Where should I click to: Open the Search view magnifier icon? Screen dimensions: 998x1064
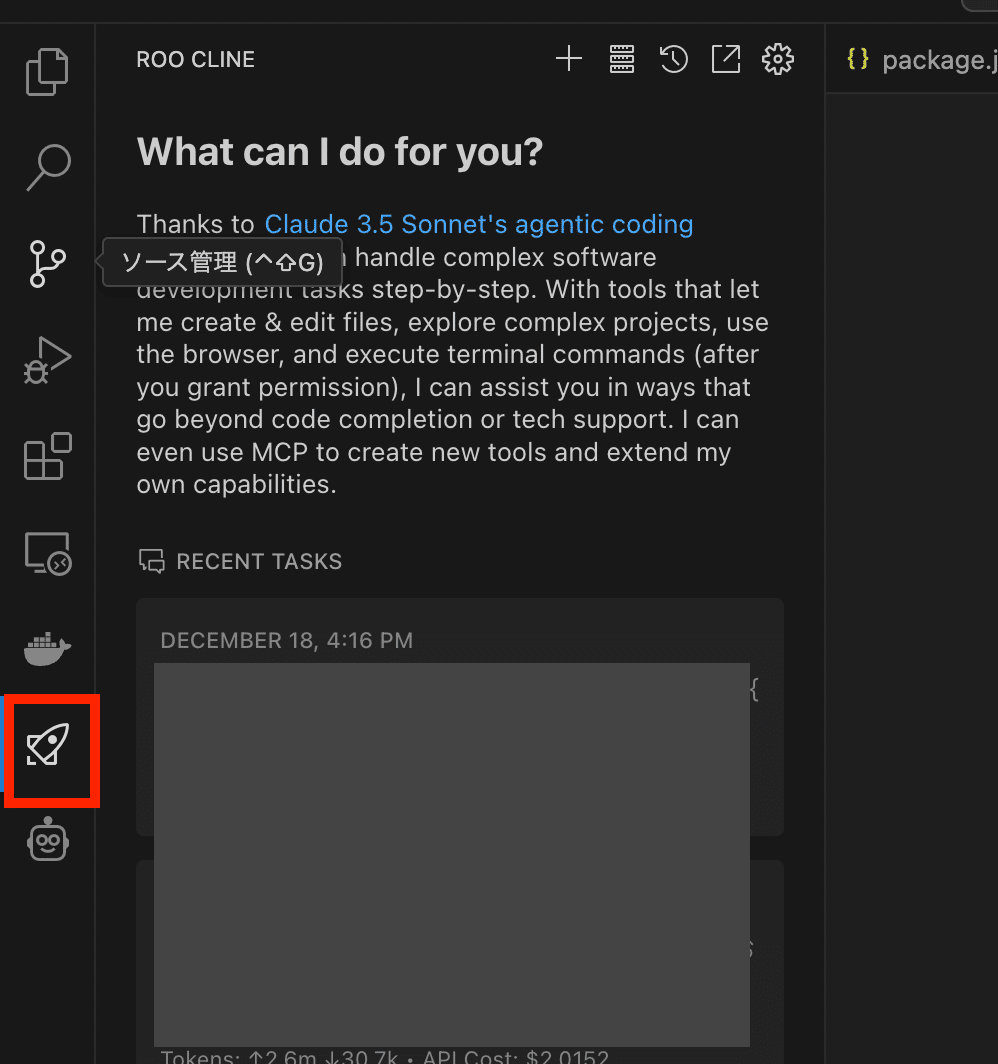point(47,168)
